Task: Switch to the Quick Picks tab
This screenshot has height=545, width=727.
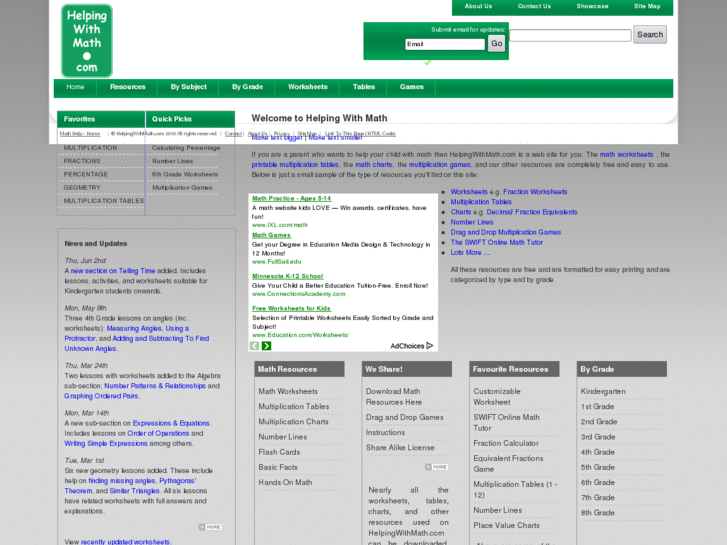Action: click(191, 119)
